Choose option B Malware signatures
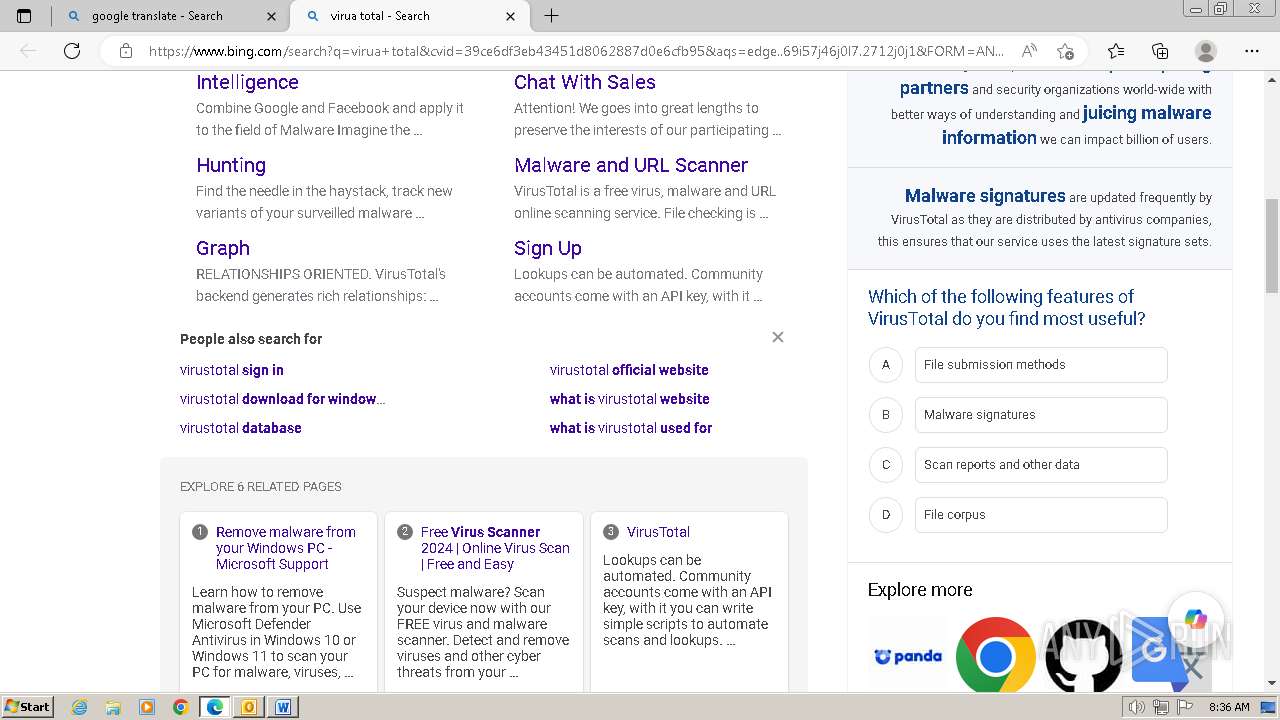1280x720 pixels. tap(1041, 415)
